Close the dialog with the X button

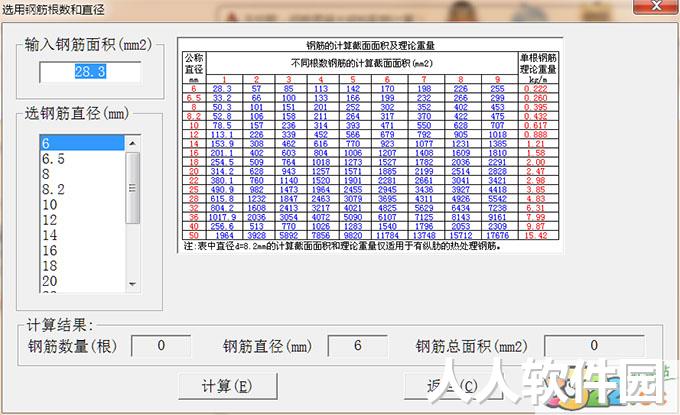pos(656,6)
